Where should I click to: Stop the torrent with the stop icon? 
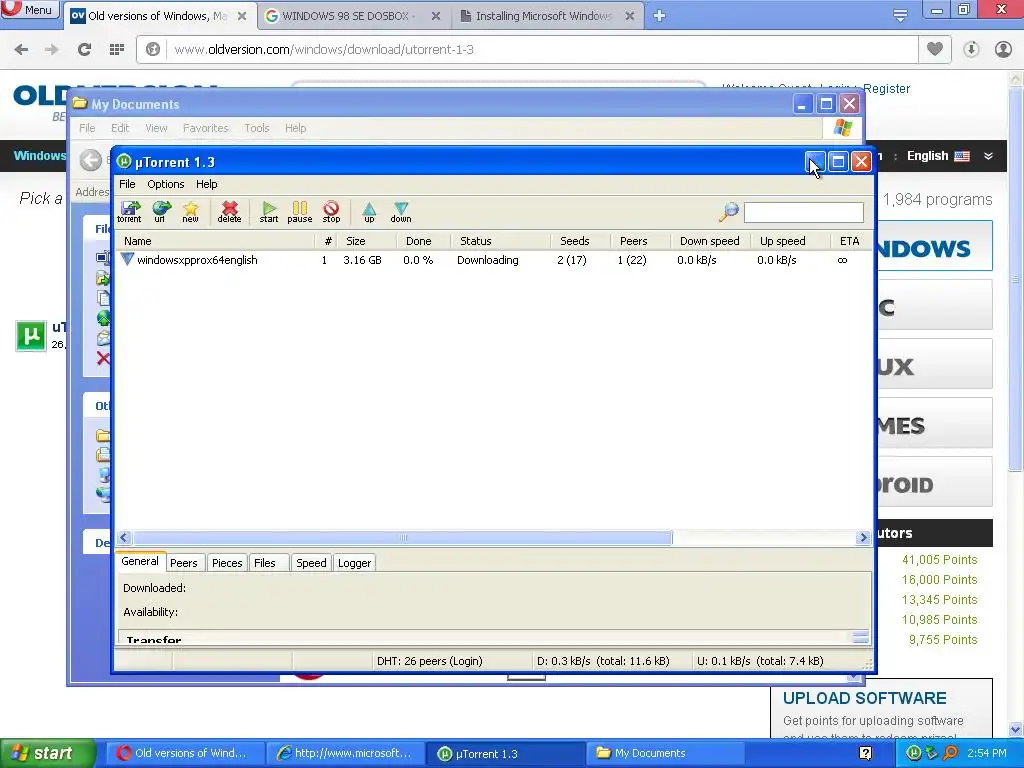pos(331,212)
